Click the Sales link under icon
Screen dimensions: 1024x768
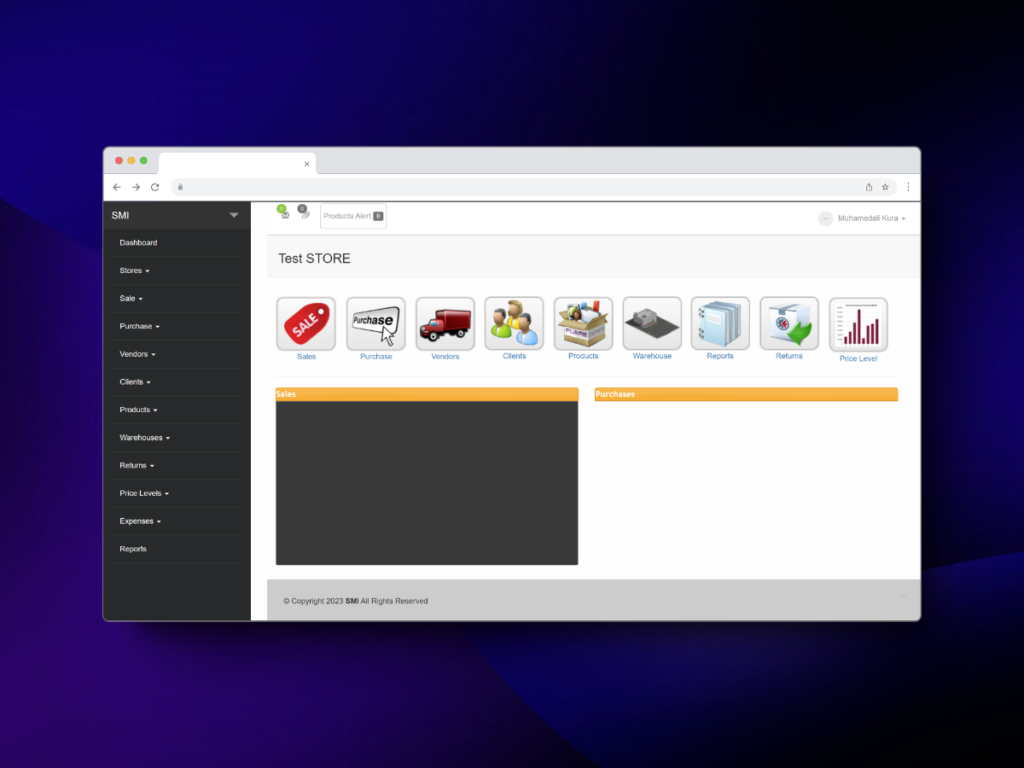[x=306, y=357]
